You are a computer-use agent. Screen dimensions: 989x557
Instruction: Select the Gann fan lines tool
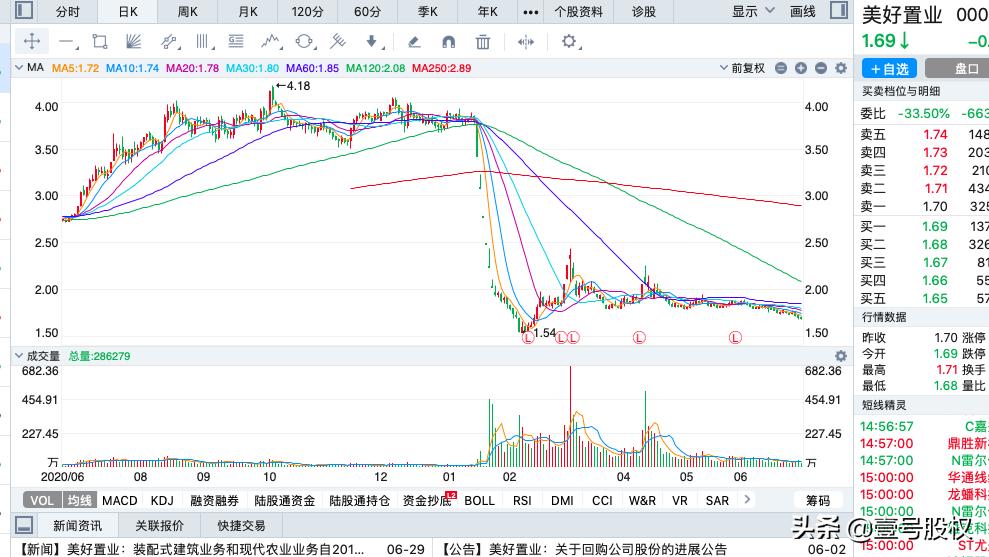133,42
